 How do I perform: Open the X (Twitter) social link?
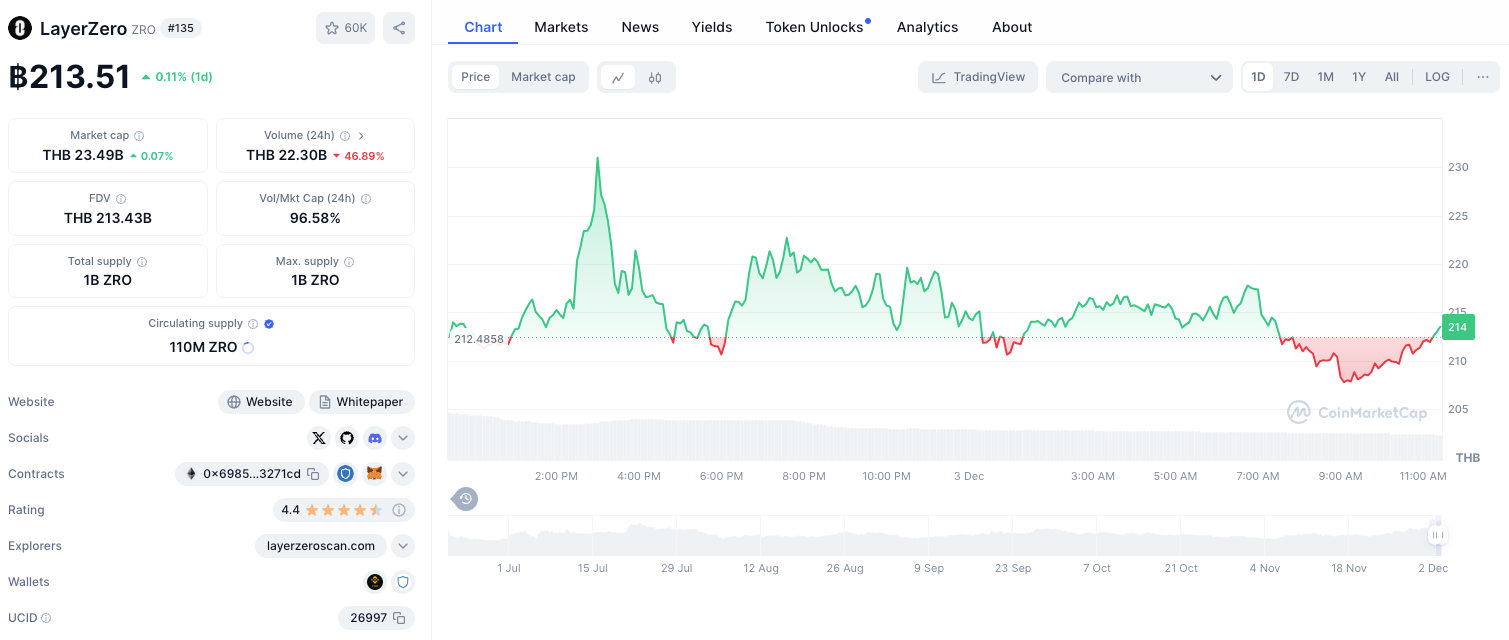click(x=319, y=438)
